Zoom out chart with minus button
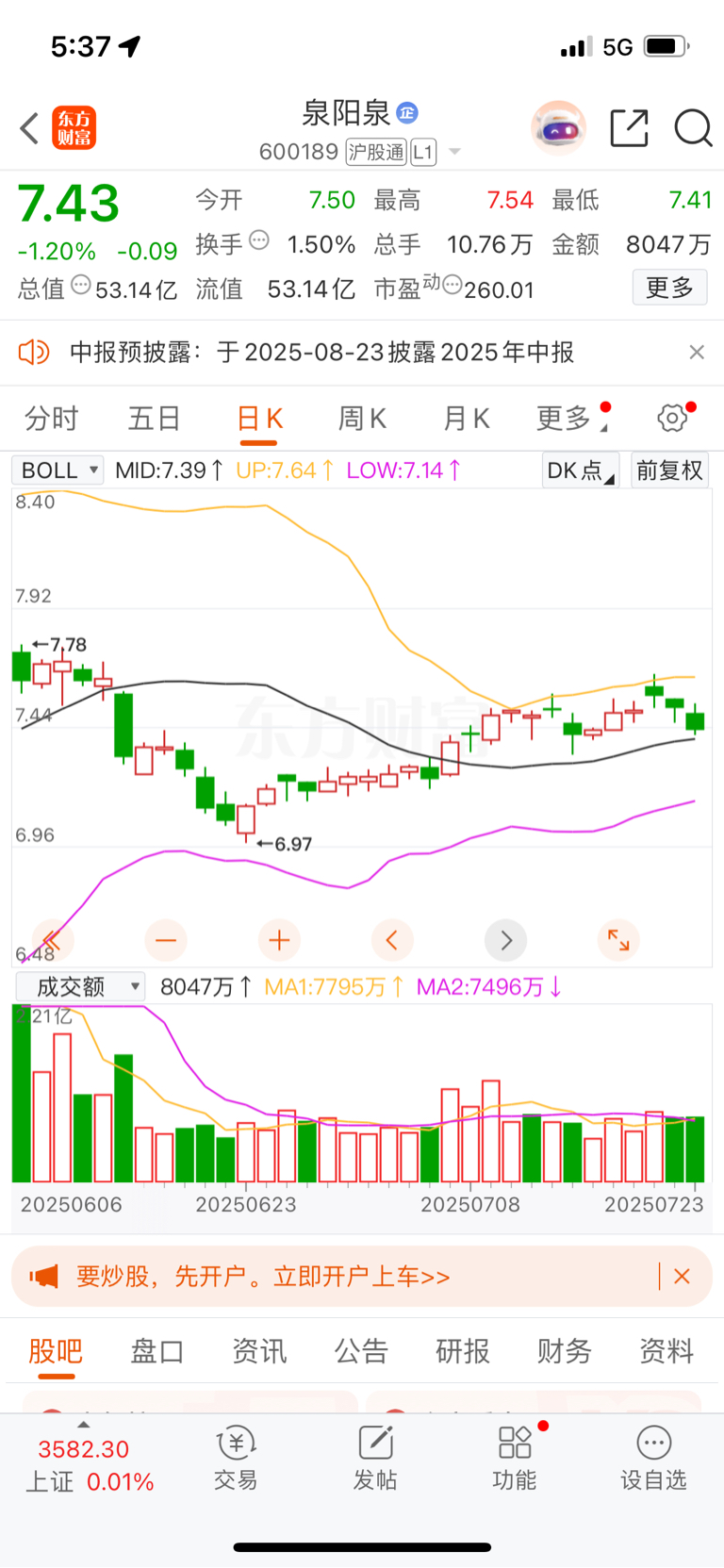724x1568 pixels. 166,940
